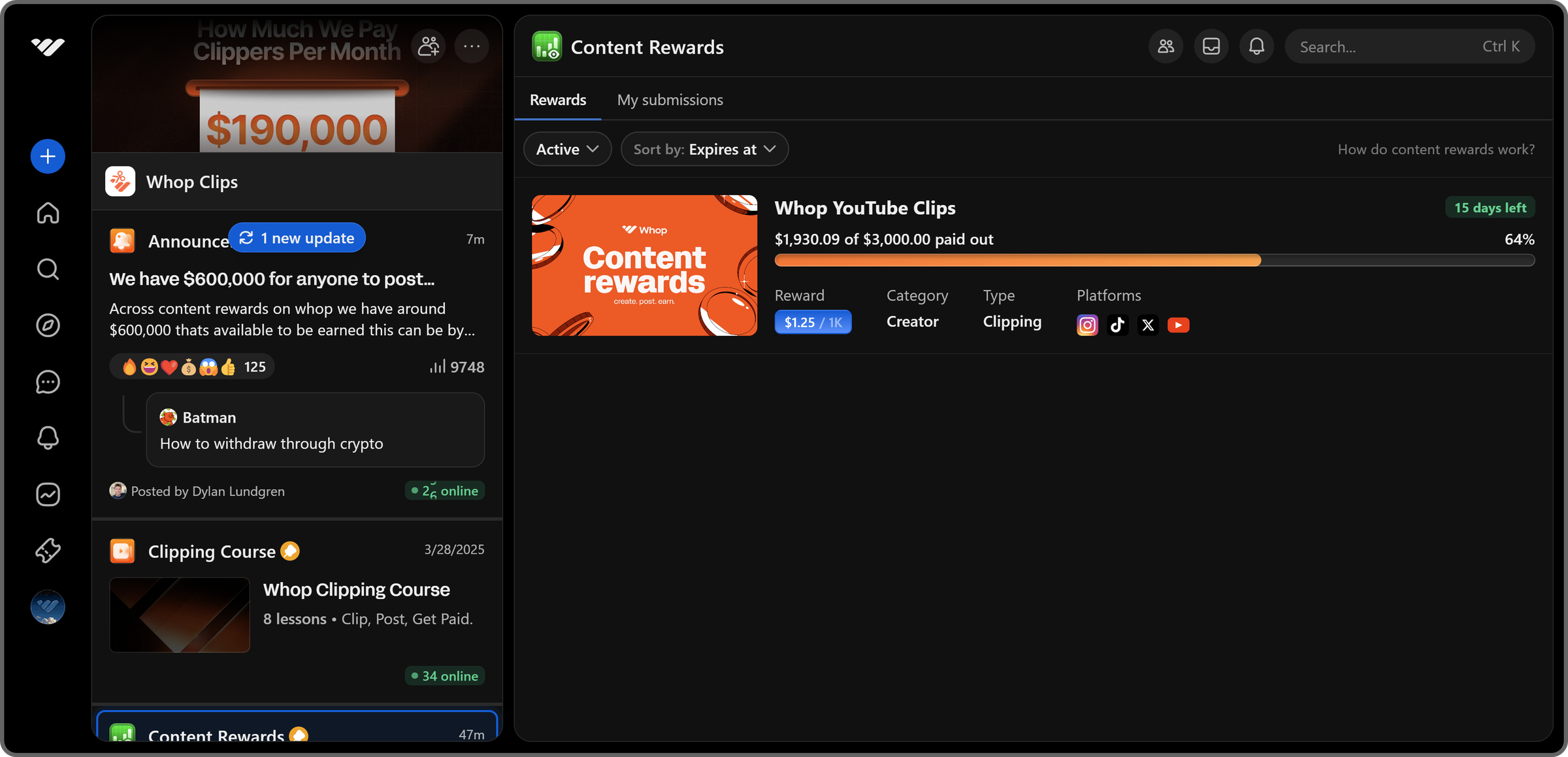This screenshot has width=1568, height=757.
Task: Open the Discover compass icon
Action: [47, 325]
